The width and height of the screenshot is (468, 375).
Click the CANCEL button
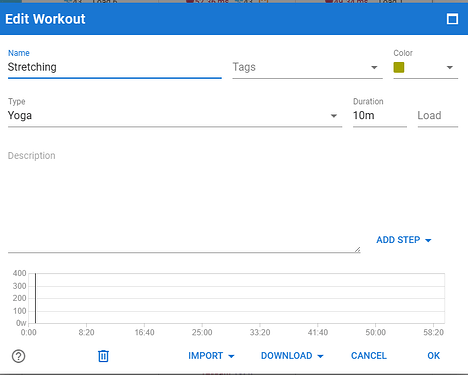pos(369,356)
